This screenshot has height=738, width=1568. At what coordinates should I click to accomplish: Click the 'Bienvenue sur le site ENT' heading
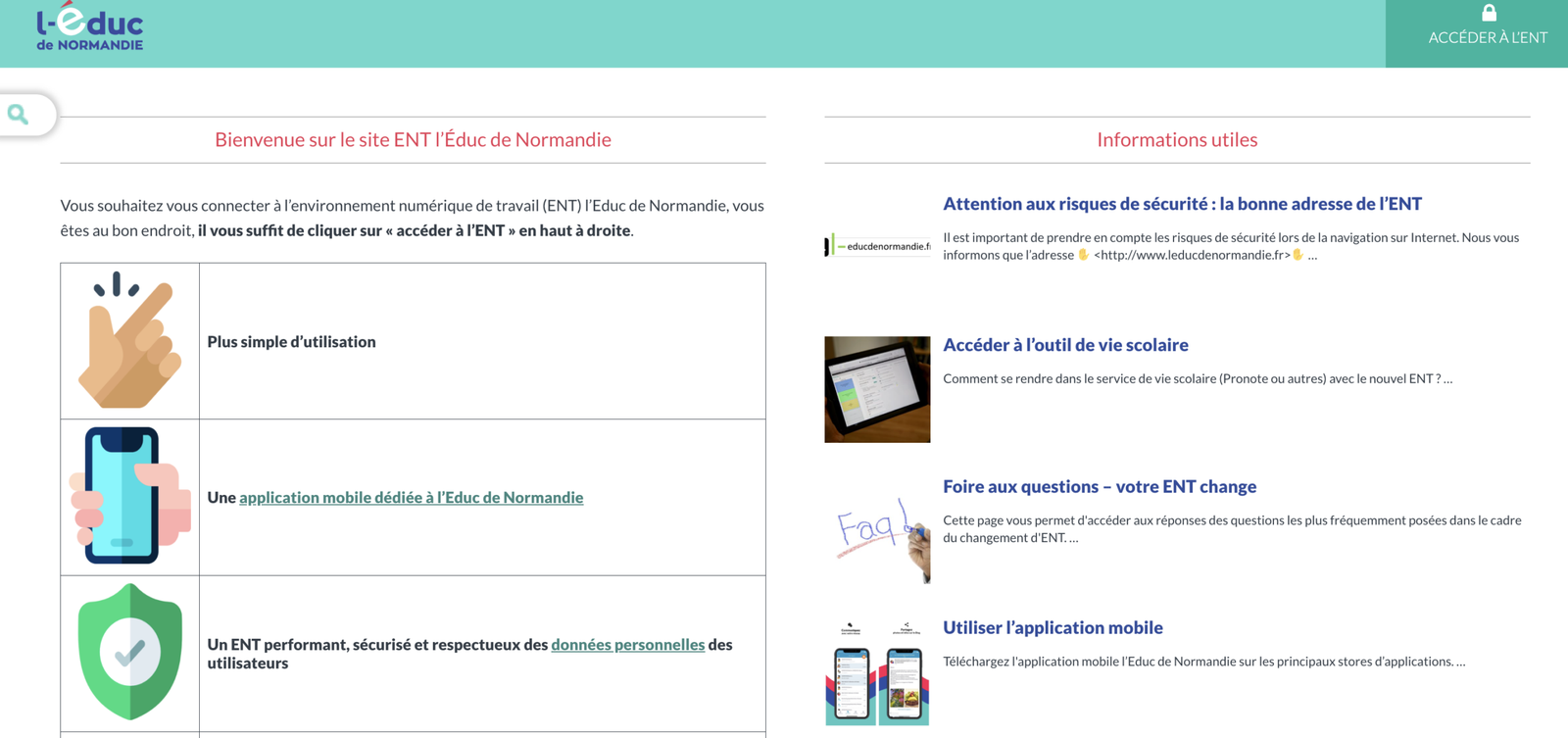[413, 139]
